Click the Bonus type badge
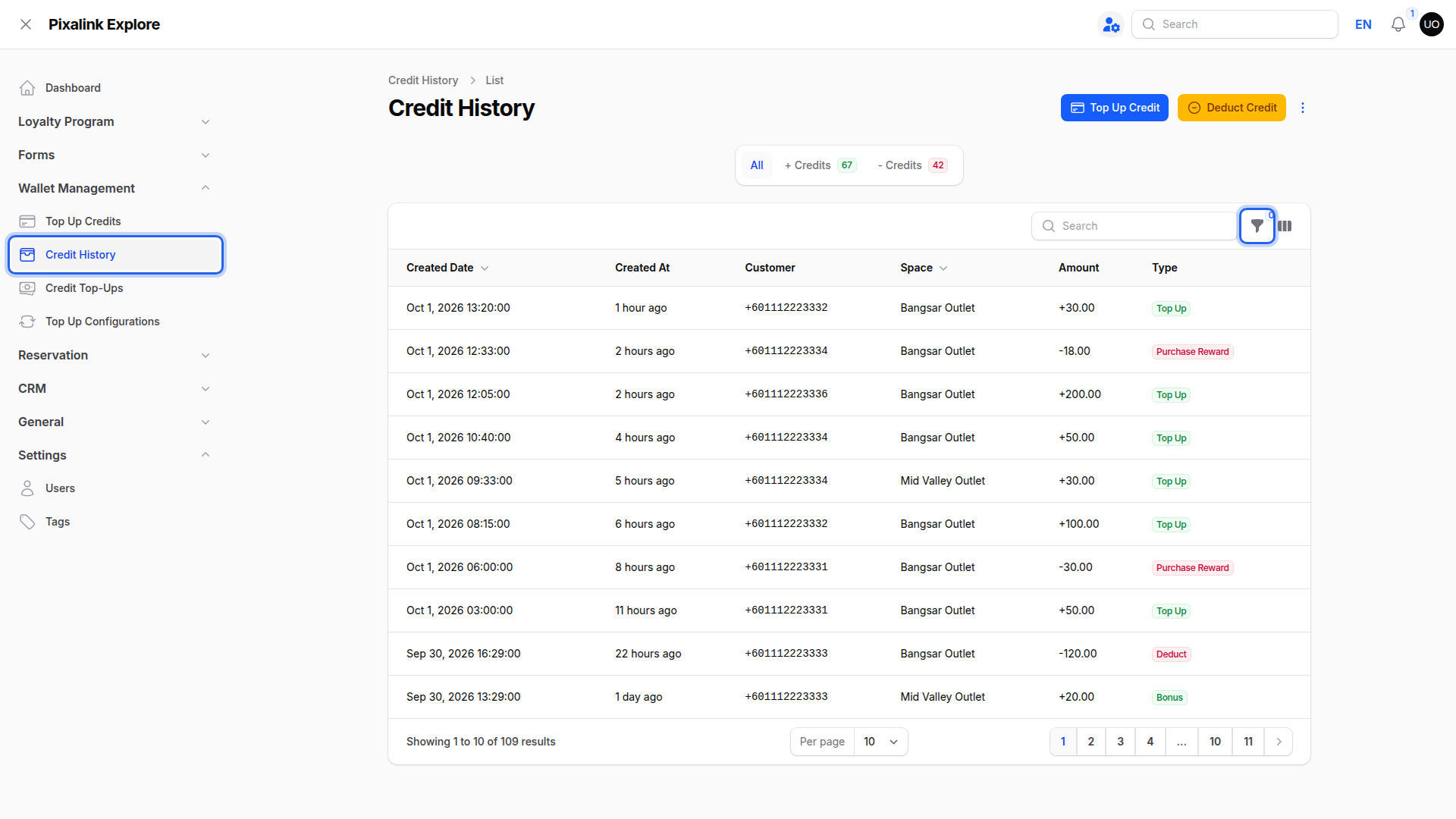 [x=1169, y=698]
